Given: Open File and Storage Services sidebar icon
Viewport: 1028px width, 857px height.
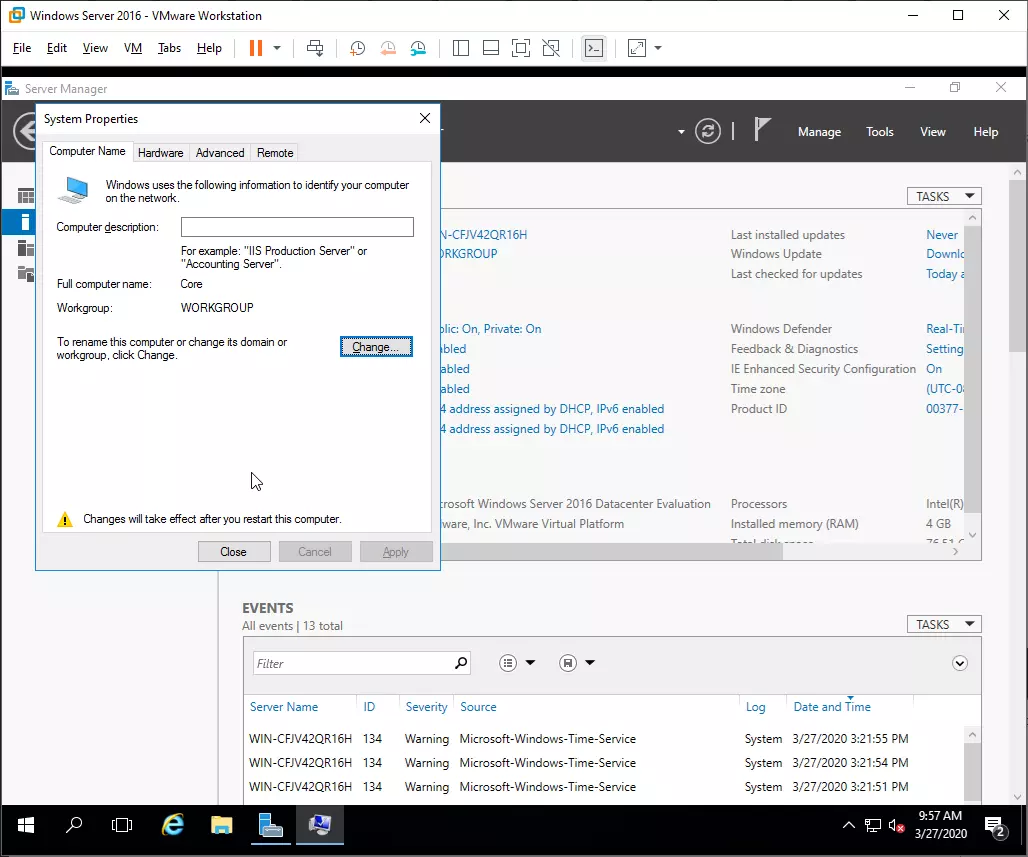Looking at the screenshot, I should pos(26,273).
